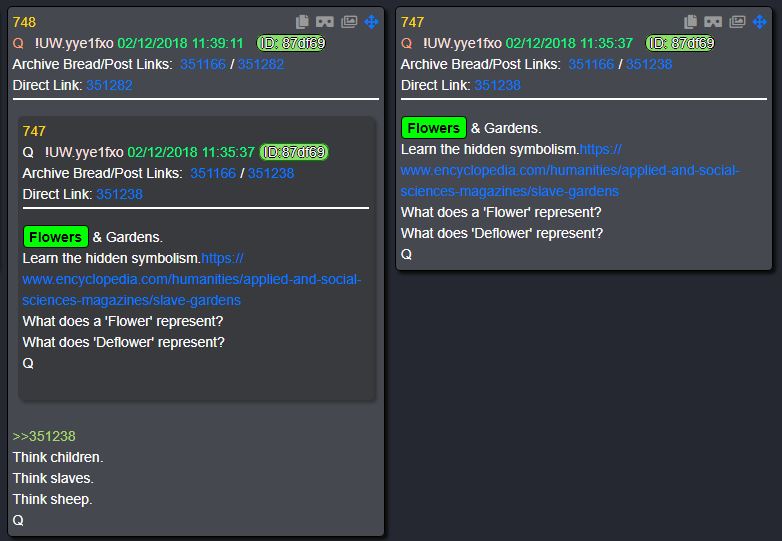This screenshot has width=782, height=541.
Task: Click post number 747 in the quoted post
Action: [34, 131]
